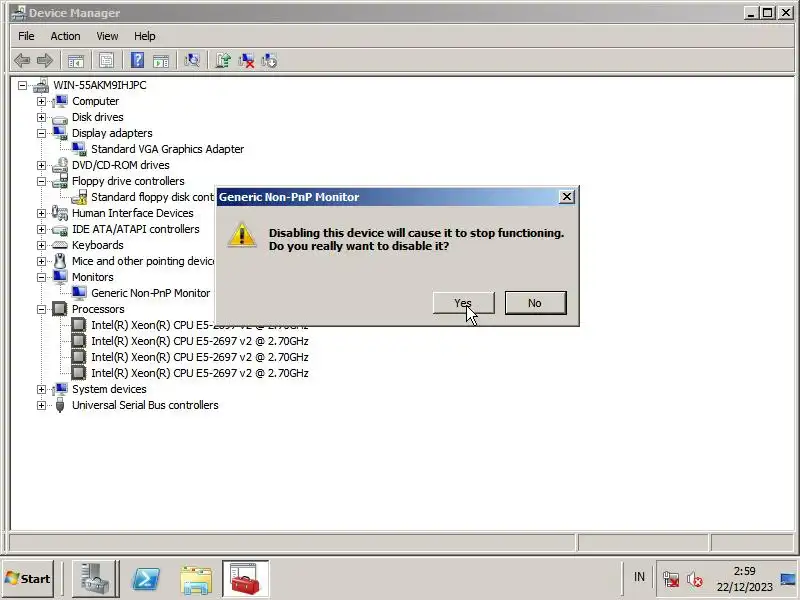Screen dimensions: 800x600
Task: Select Standard VGA Graphics Adapter
Action: click(167, 149)
